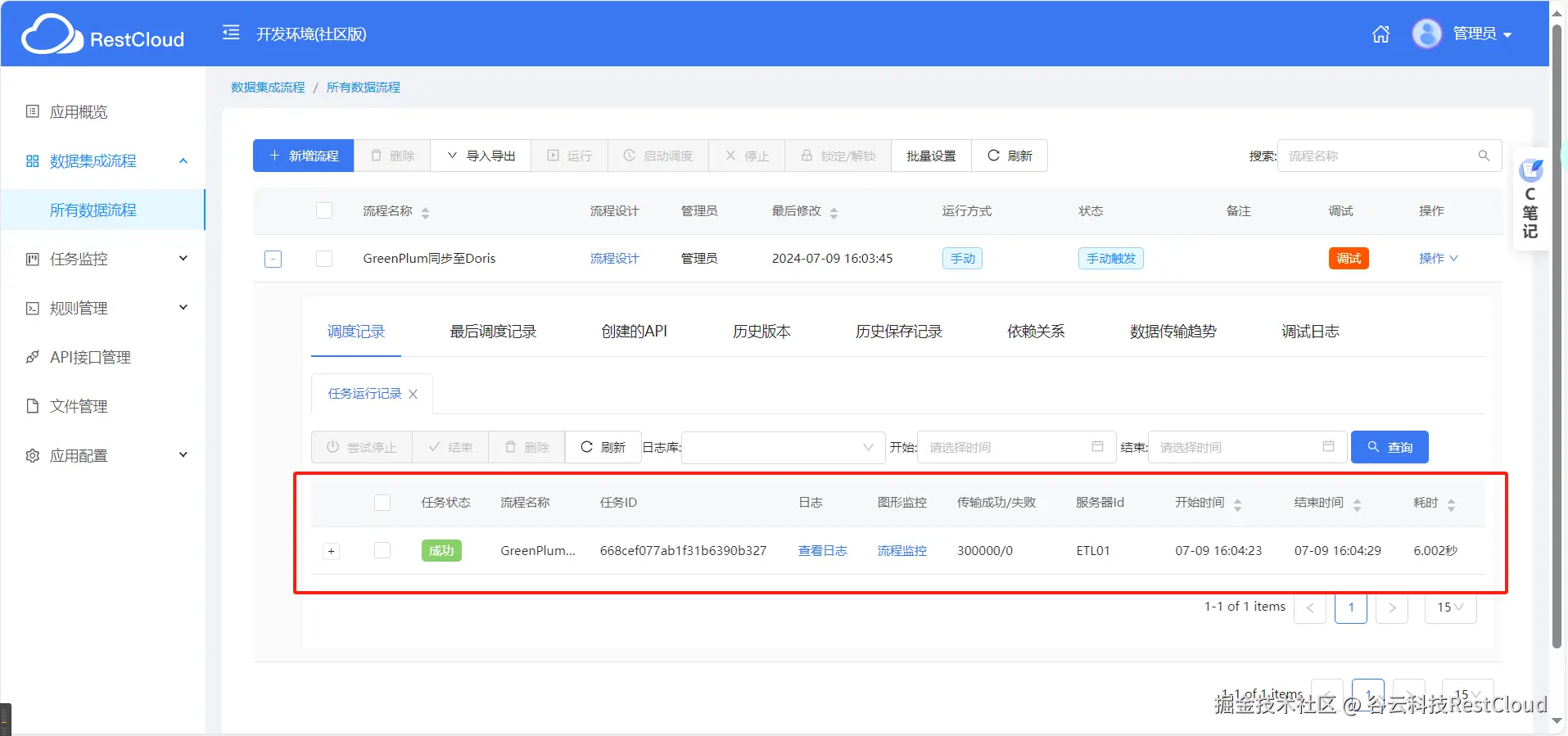Image resolution: width=1568 pixels, height=736 pixels.
Task: Switch to the 数据传输趋势 tab
Action: click(1173, 332)
